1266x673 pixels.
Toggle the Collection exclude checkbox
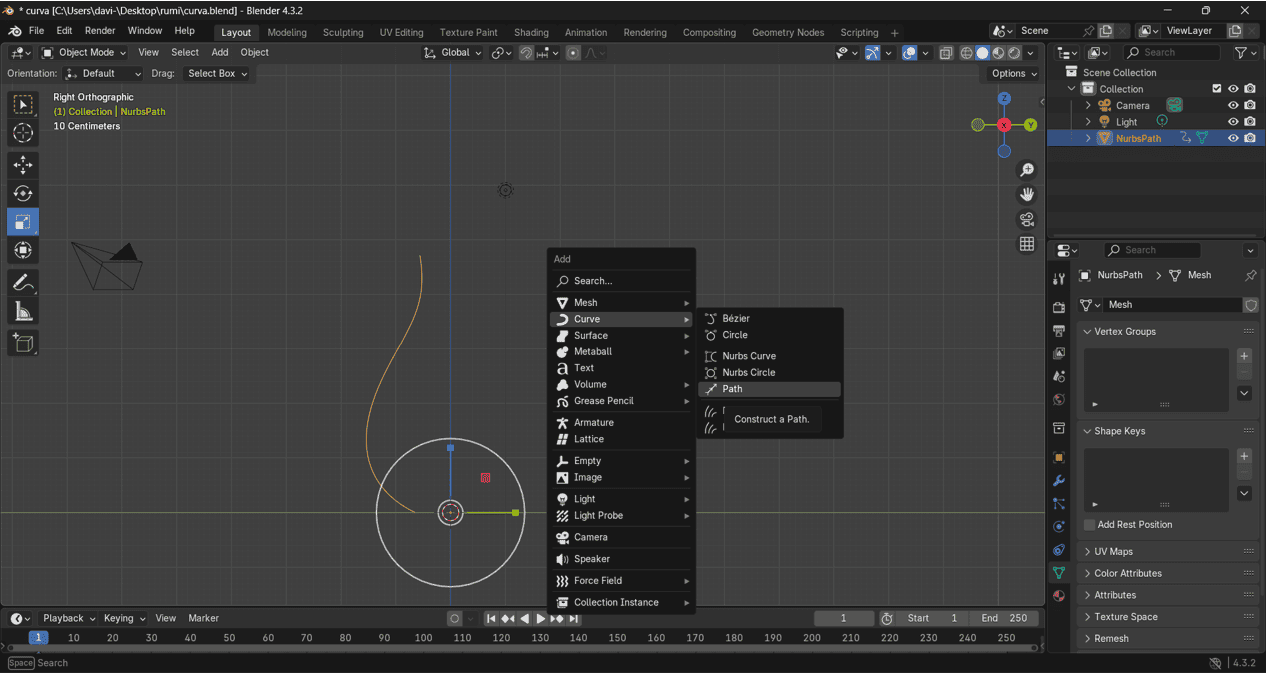(1217, 89)
